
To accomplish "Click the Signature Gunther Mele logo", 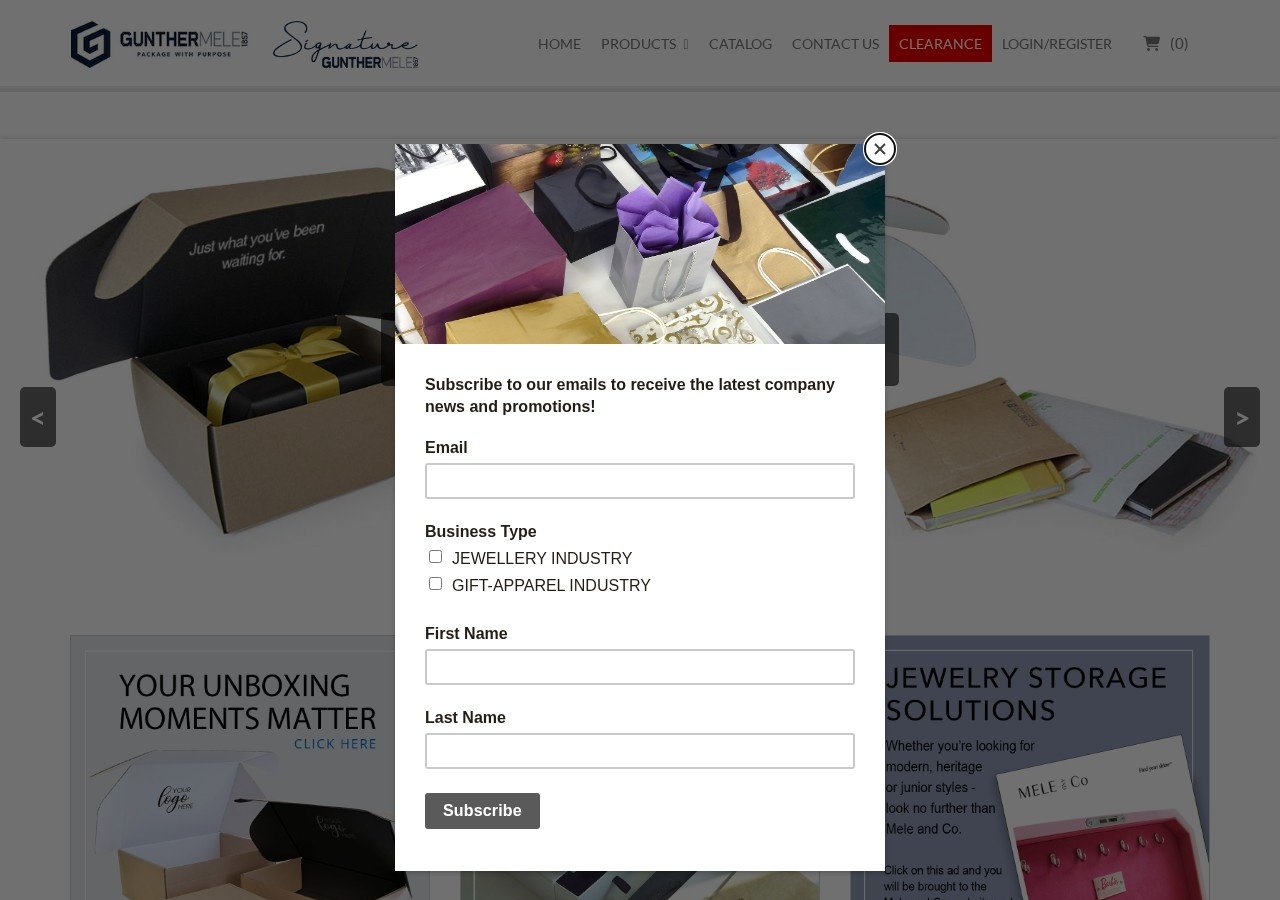I will pyautogui.click(x=345, y=45).
